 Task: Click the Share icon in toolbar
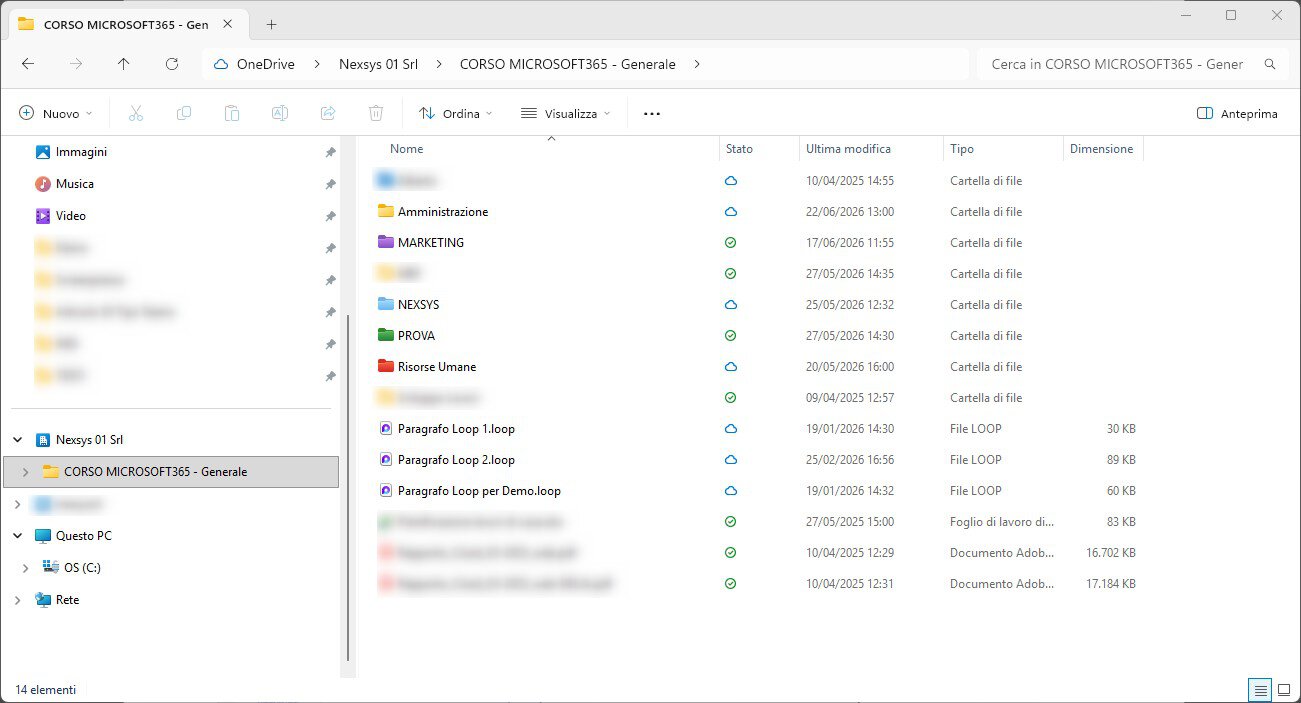[328, 114]
